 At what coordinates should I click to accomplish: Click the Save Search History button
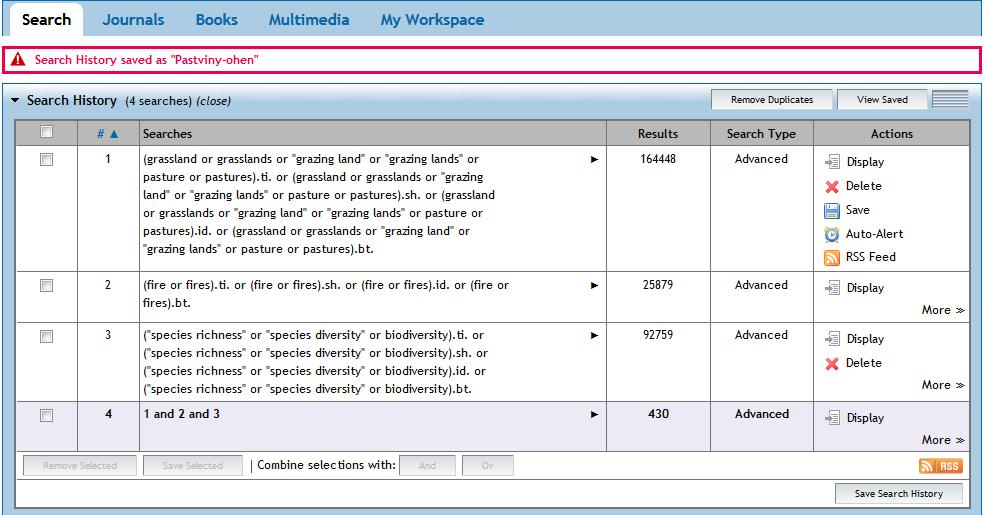click(899, 494)
